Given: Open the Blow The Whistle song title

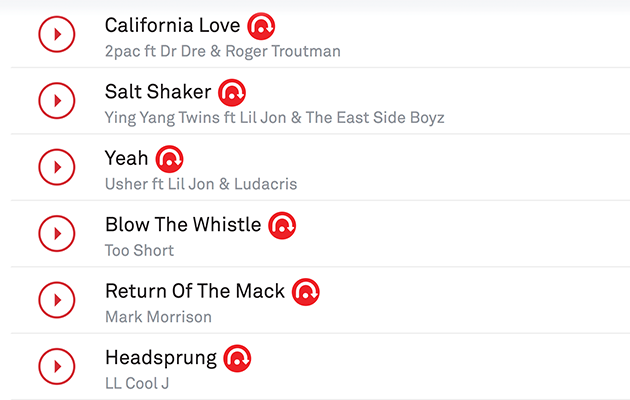Looking at the screenshot, I should [x=183, y=225].
